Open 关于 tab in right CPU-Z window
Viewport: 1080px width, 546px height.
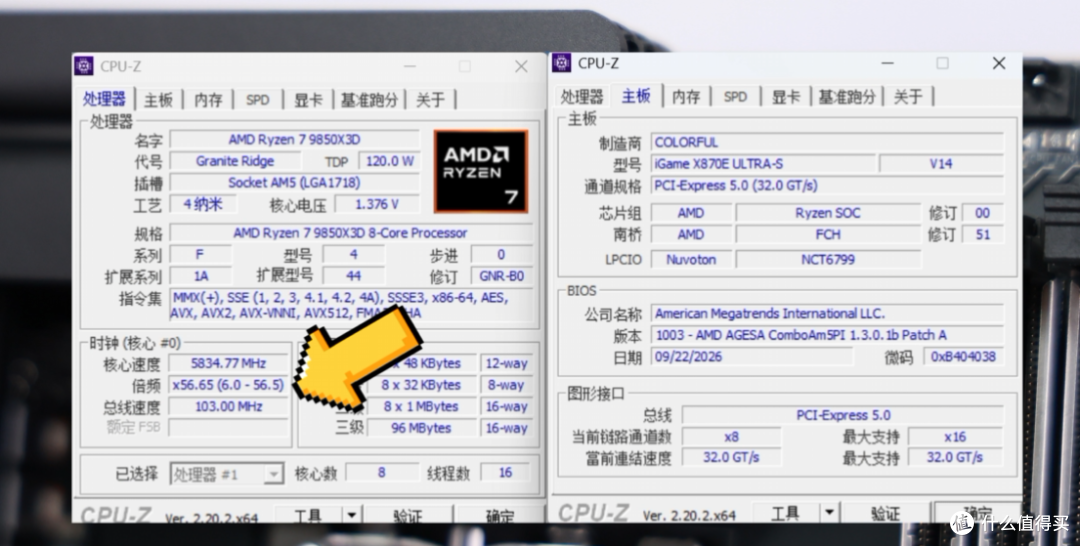(x=908, y=97)
